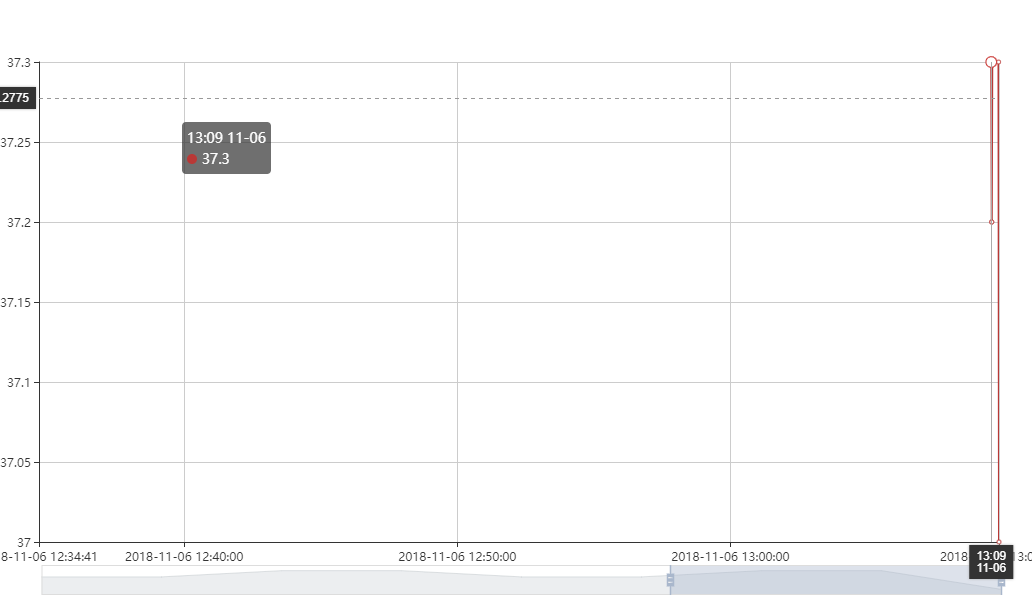
Task: Click the y-axis label '37.15'
Action: [16, 303]
